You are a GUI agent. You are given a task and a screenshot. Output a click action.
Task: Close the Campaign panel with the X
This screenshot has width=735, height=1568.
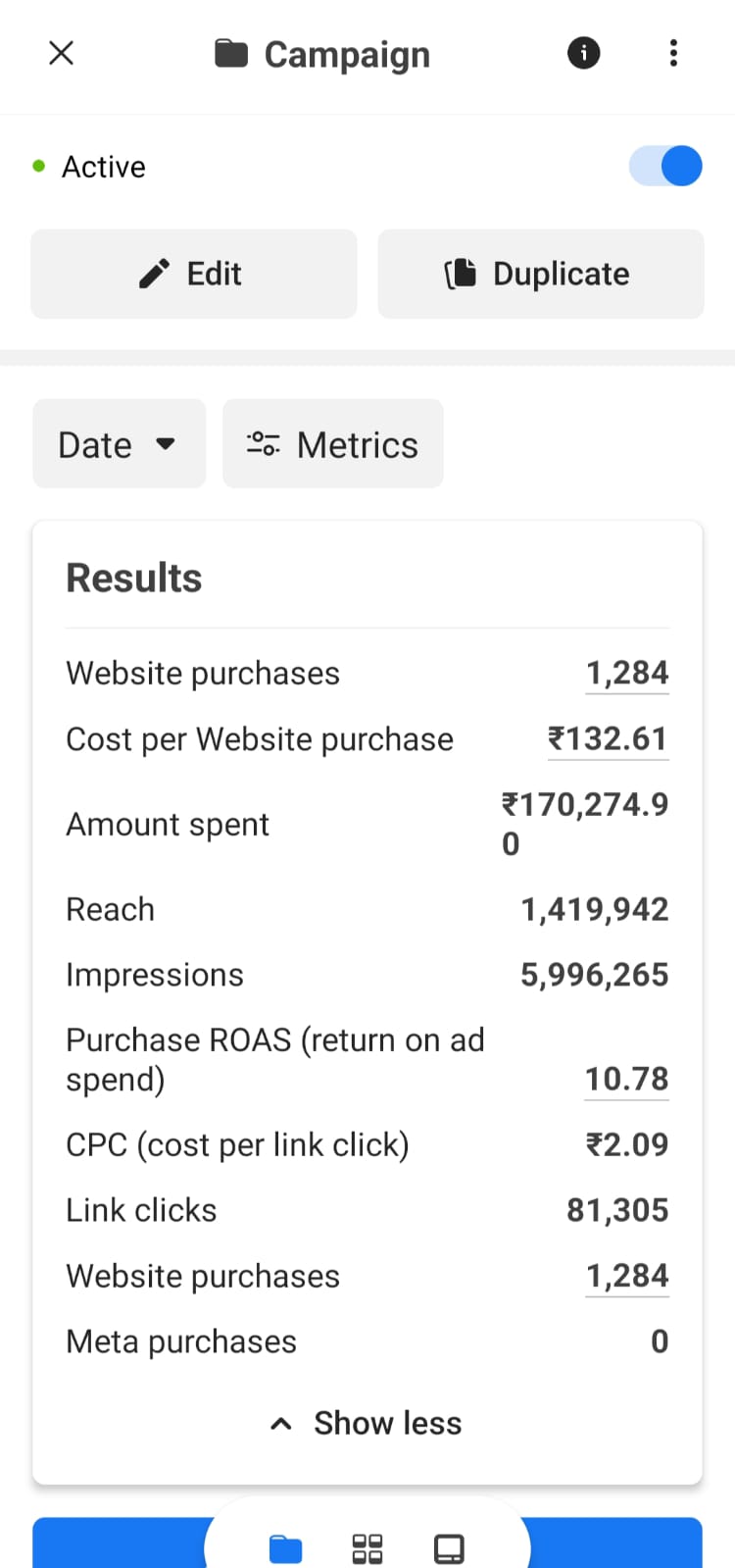click(x=61, y=53)
